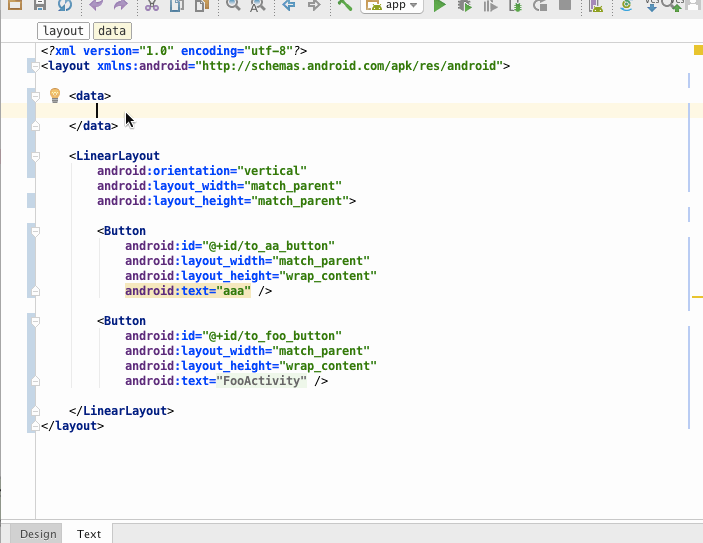Switch to the Design tab
This screenshot has width=703, height=543.
(x=38, y=534)
